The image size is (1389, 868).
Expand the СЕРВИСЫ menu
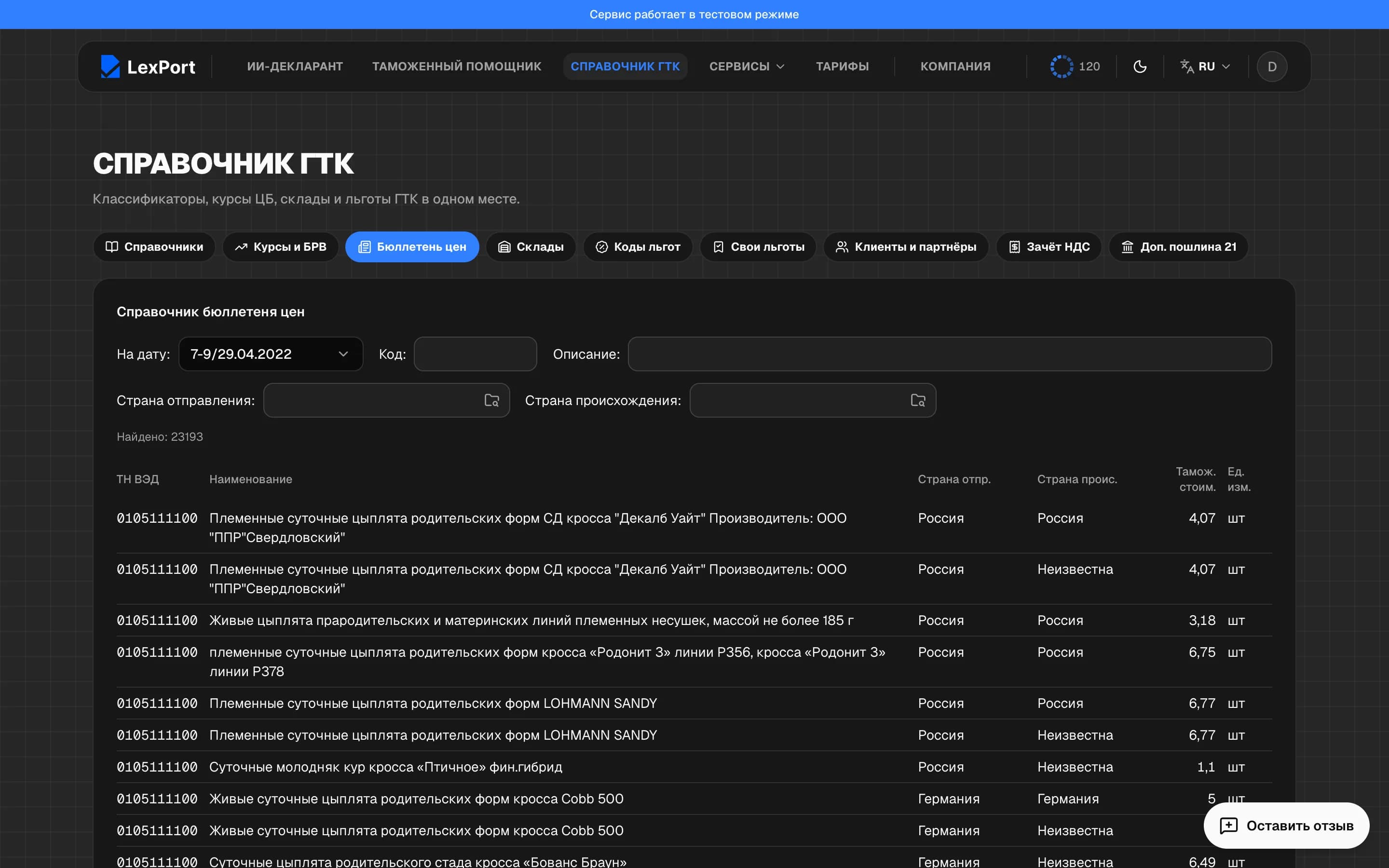point(746,67)
